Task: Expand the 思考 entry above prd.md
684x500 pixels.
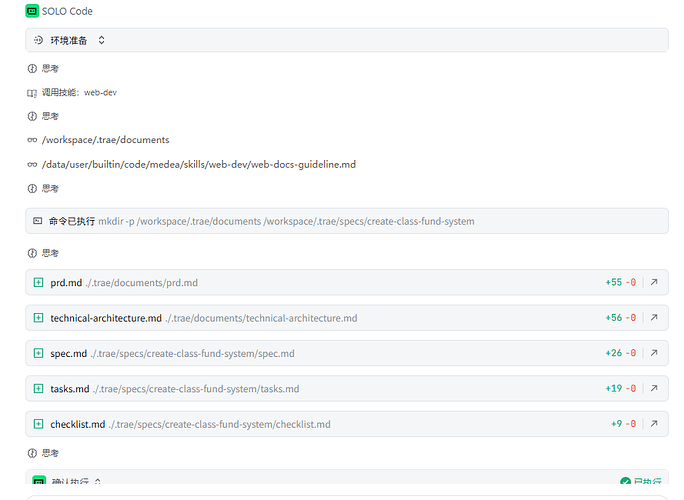Action: (43, 253)
